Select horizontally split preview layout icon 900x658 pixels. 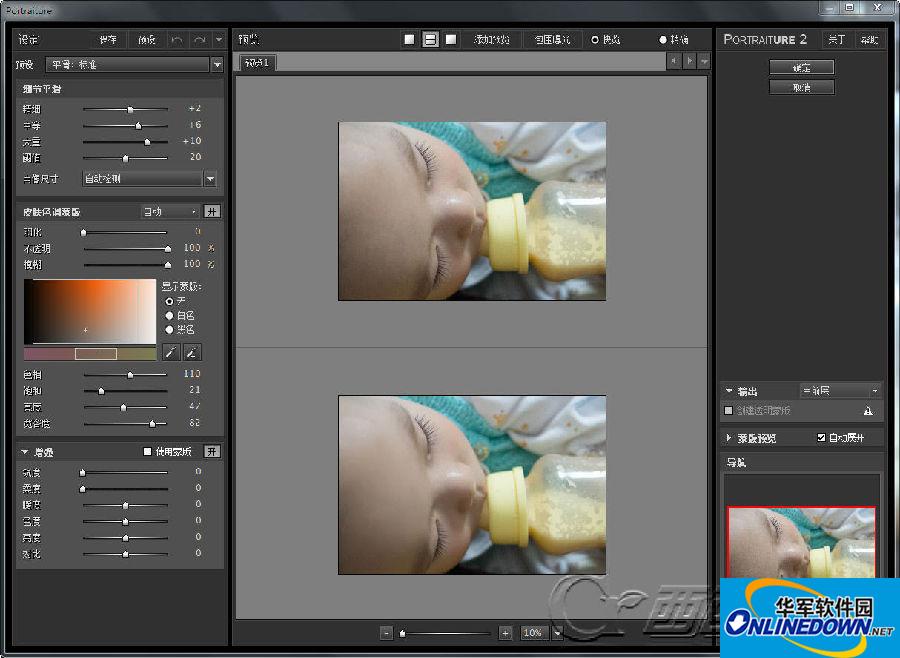(430, 40)
